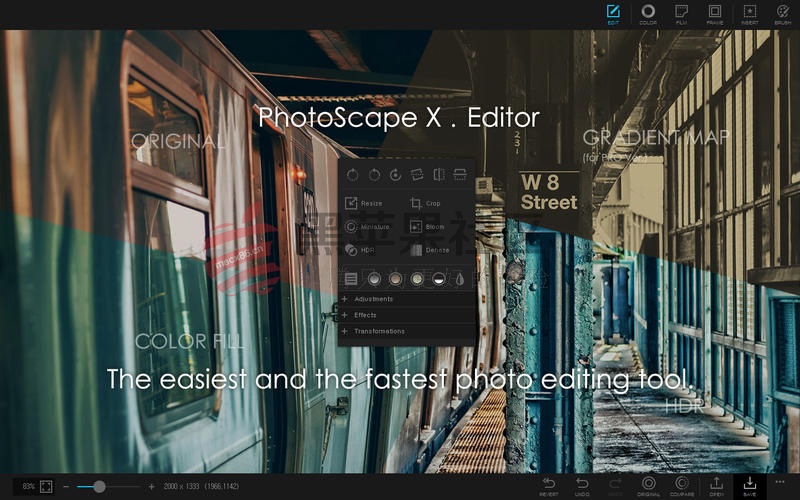
Task: Show the Original image
Action: coord(648,487)
